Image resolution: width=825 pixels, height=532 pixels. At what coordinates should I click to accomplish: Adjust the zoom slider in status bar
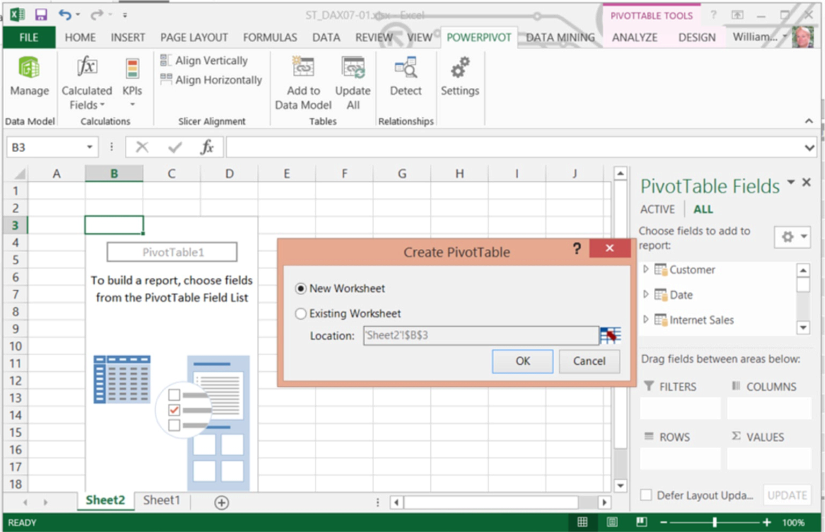click(x=714, y=522)
